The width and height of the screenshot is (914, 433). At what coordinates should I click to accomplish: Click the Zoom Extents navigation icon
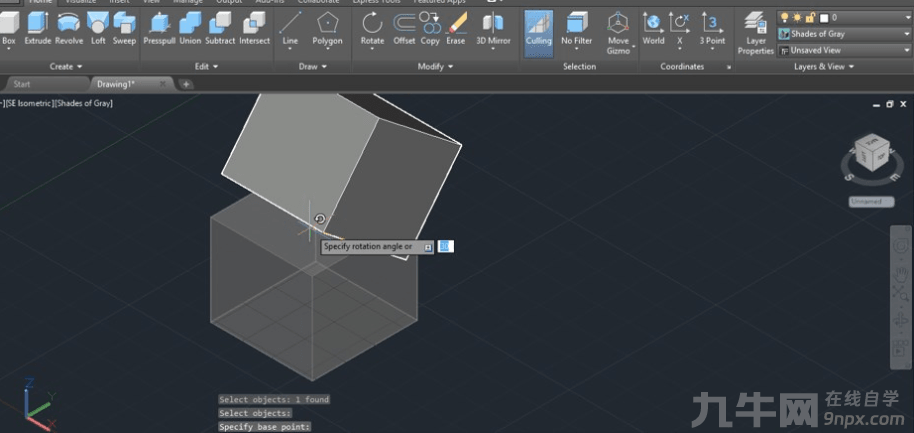click(902, 295)
